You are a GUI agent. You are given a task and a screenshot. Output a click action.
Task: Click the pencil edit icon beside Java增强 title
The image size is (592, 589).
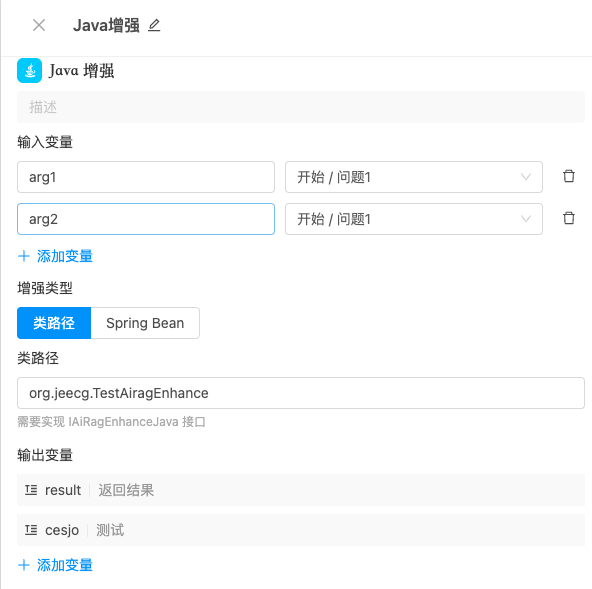[154, 25]
